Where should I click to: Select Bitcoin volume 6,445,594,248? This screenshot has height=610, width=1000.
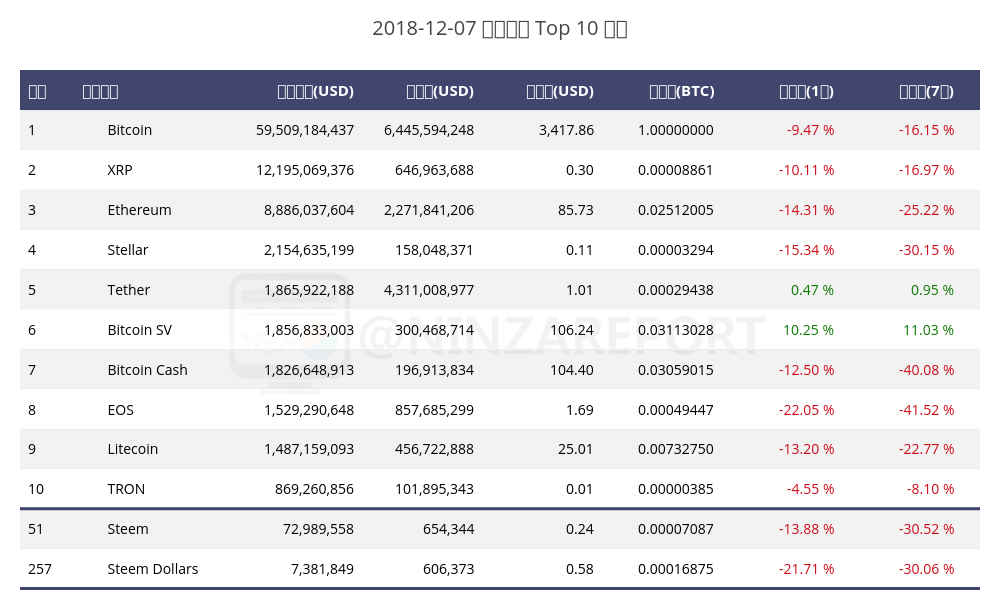[x=429, y=130]
